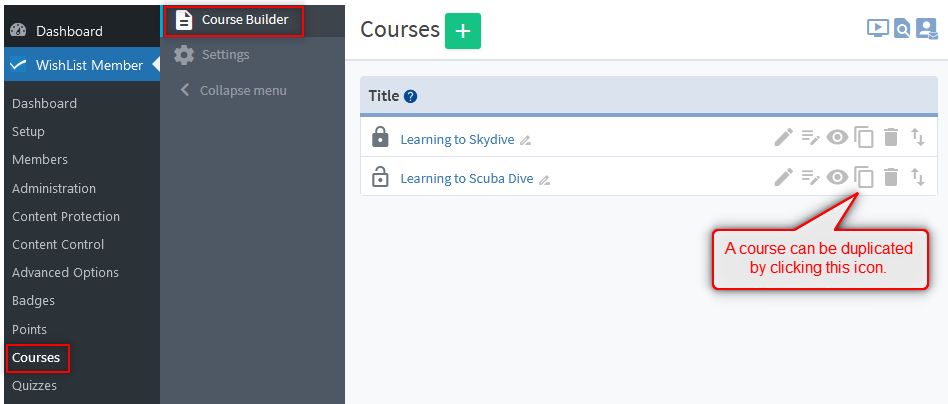
Task: Toggle lock on Learning to Skydive course
Action: coord(380,137)
